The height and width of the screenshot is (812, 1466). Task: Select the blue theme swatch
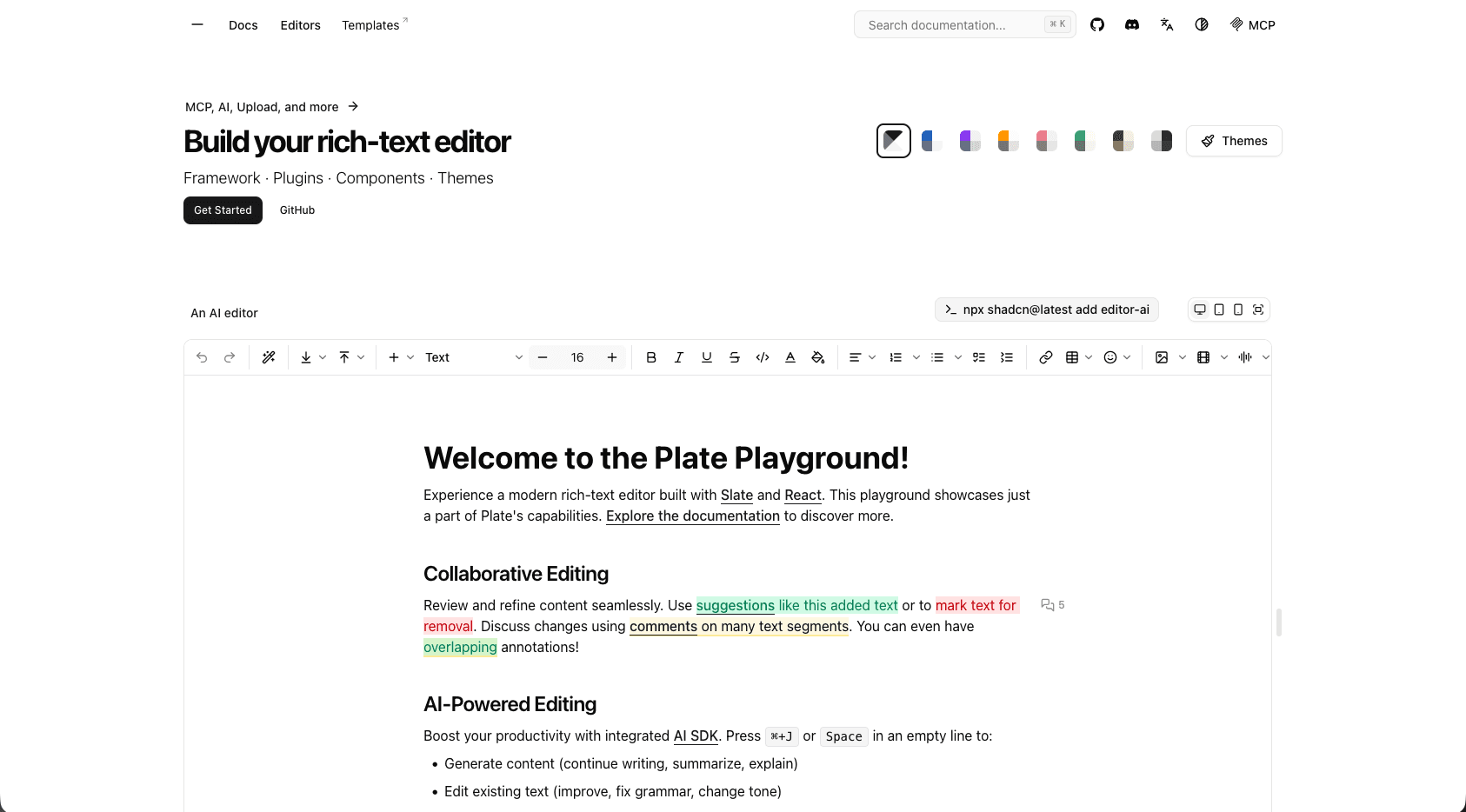click(932, 141)
